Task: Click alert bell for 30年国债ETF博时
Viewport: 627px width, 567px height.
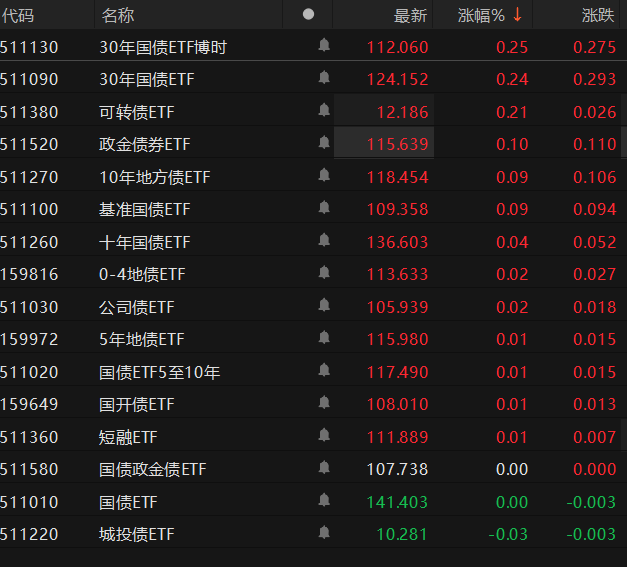Action: 324,45
